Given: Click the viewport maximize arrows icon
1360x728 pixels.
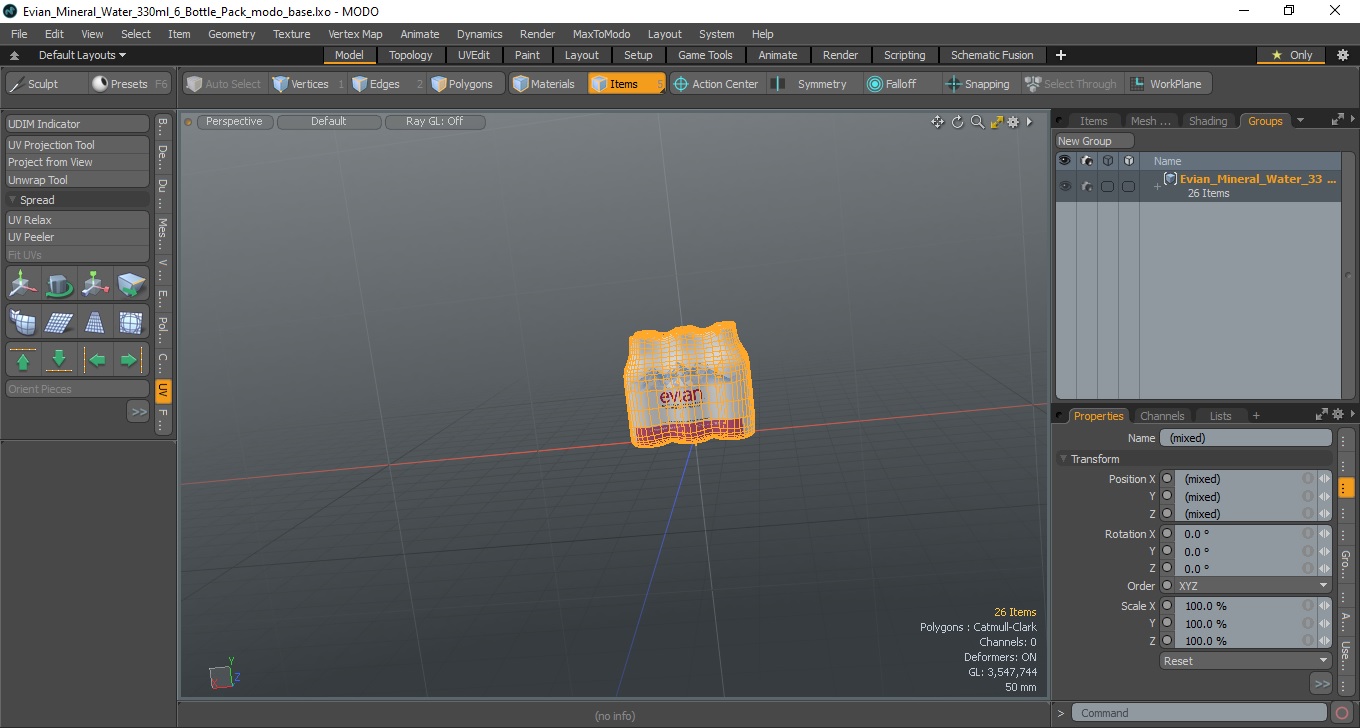Looking at the screenshot, I should 996,122.
